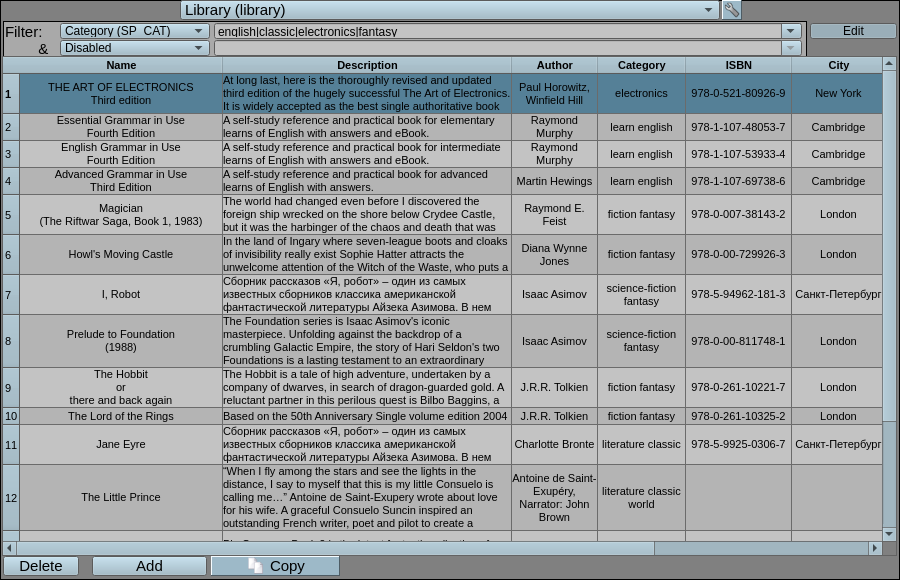The width and height of the screenshot is (900, 580).
Task: Sort by the Category column header
Action: (x=641, y=65)
